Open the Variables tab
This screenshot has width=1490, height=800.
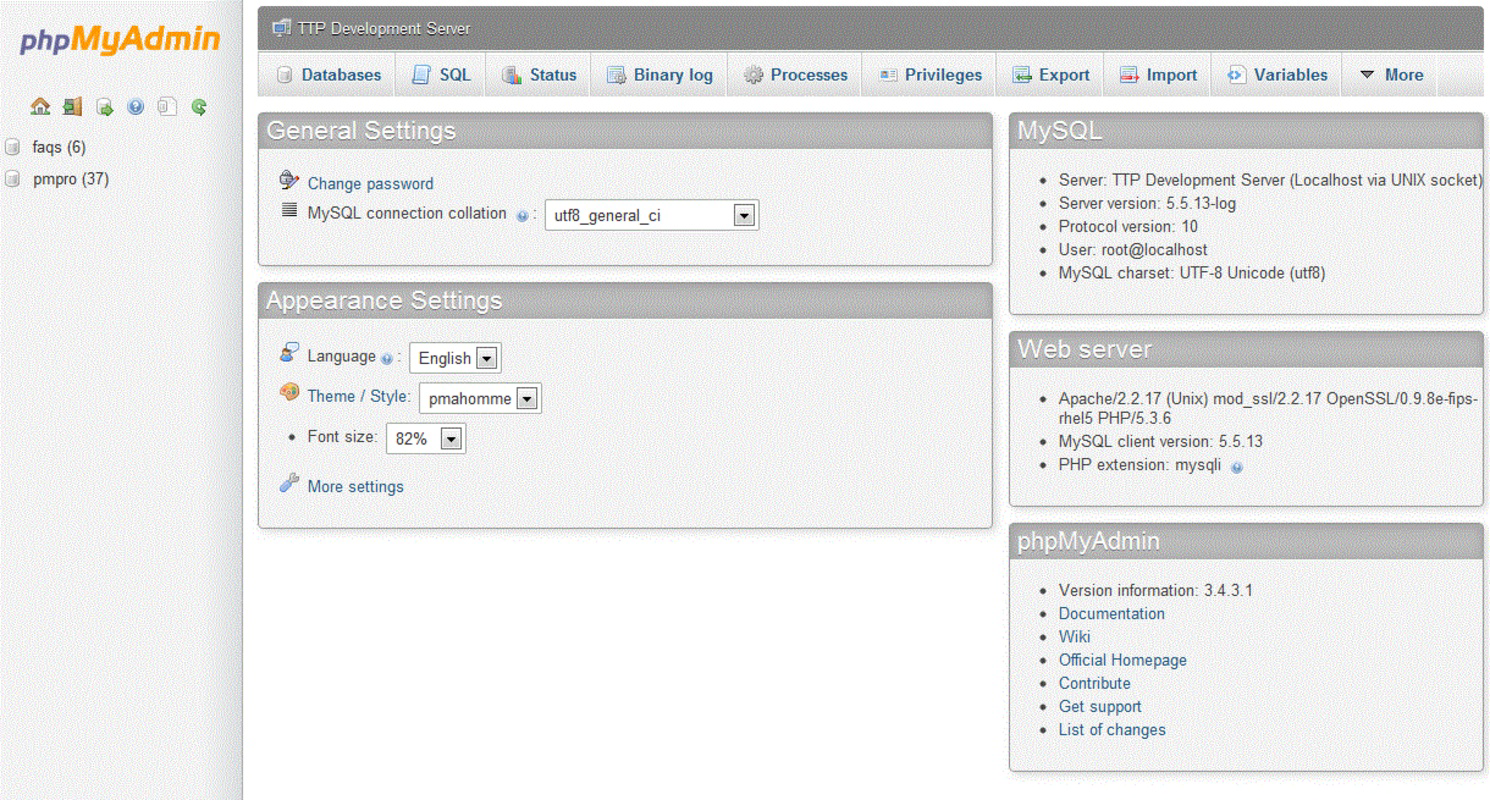coord(1277,75)
